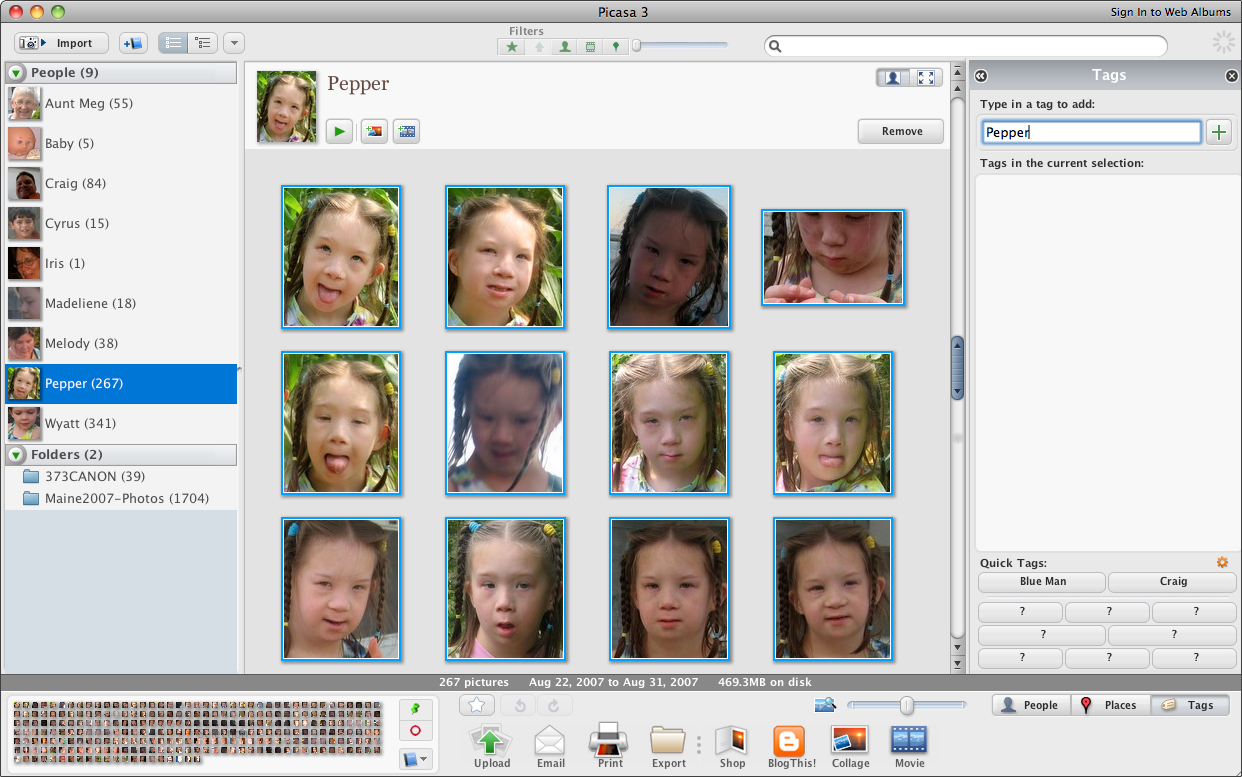Play a slideshow of Pepper's photos

click(339, 131)
